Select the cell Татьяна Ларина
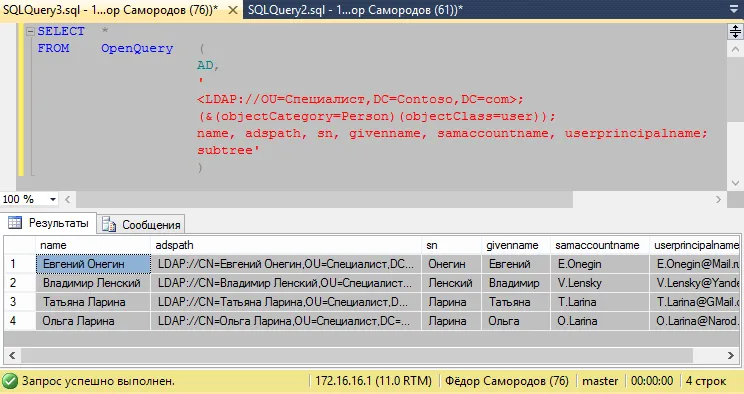744x394 pixels. coord(93,302)
